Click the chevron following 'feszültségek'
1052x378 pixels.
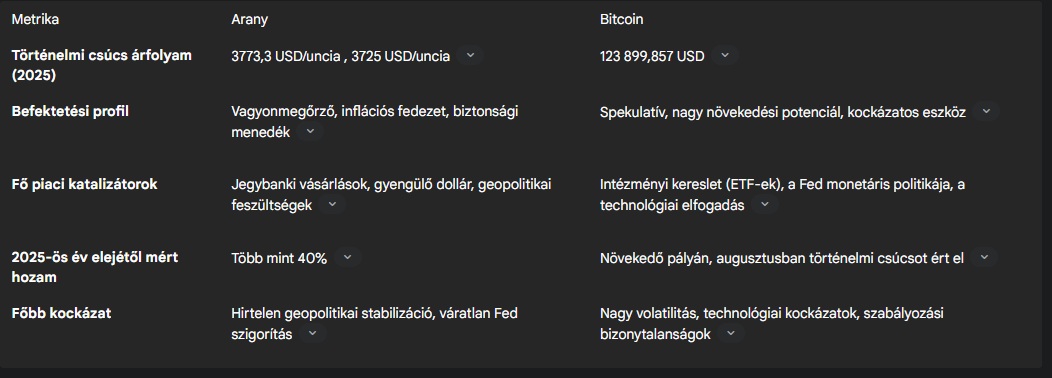pos(332,204)
